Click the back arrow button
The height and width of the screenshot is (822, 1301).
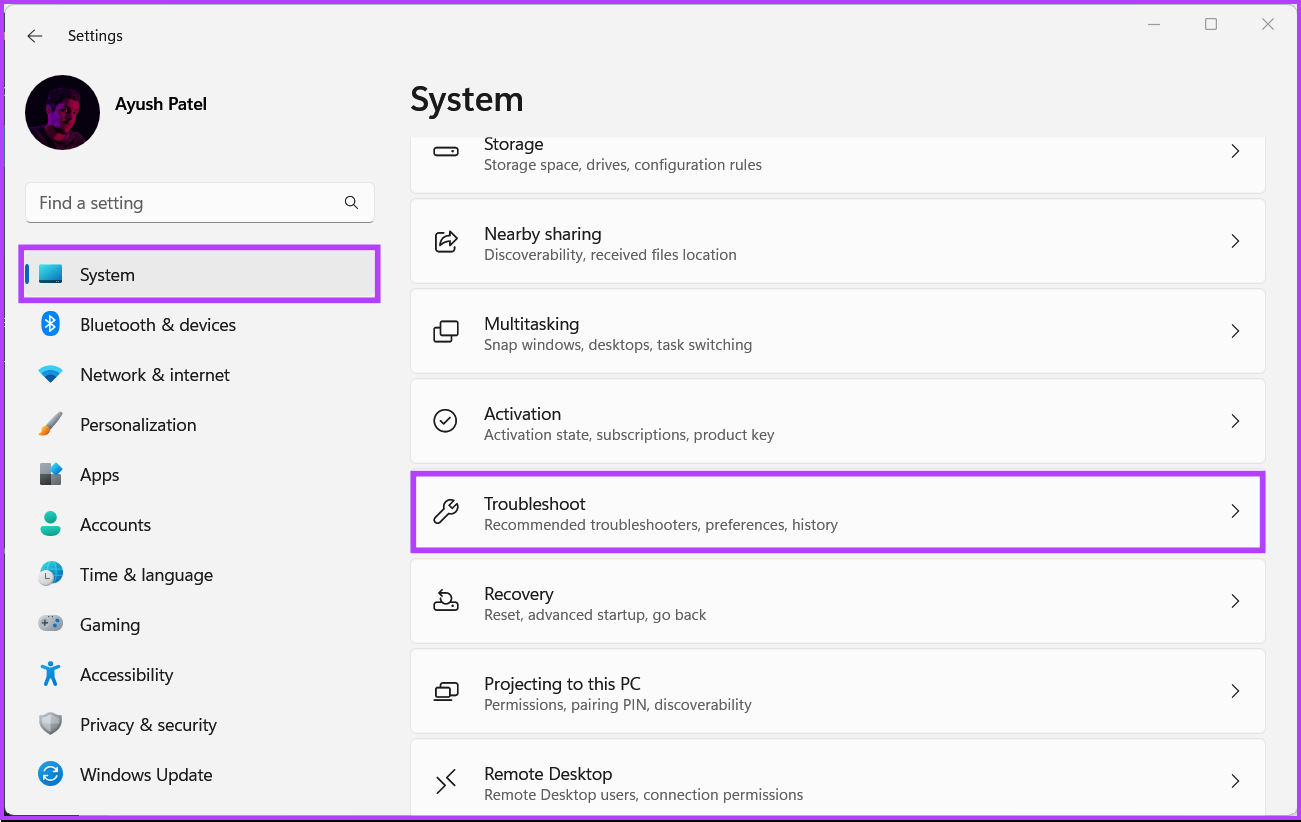34,35
